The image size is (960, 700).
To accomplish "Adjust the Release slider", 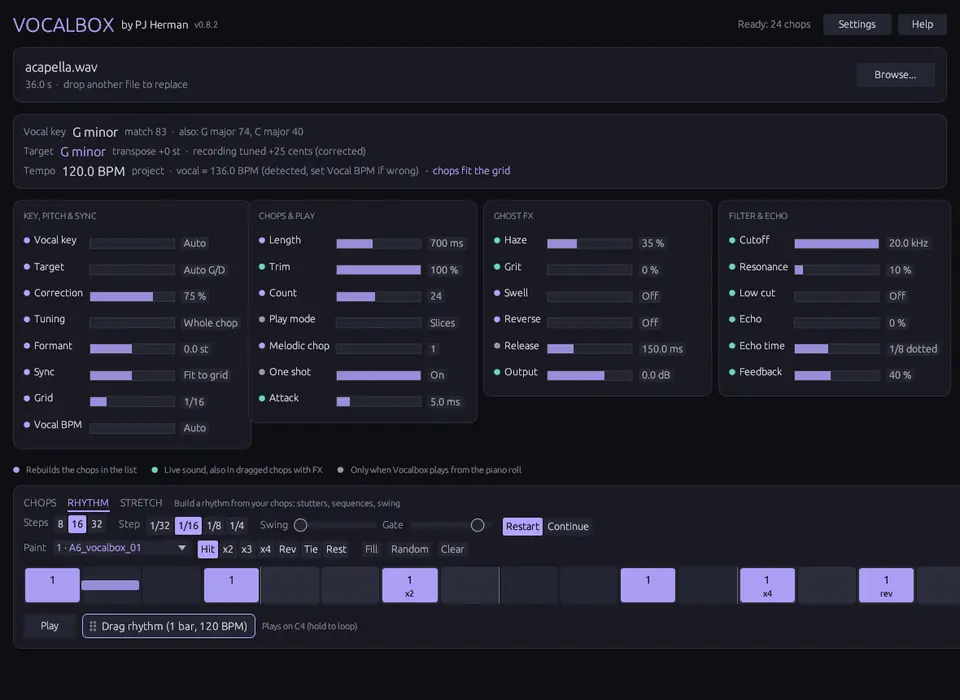I will (590, 349).
